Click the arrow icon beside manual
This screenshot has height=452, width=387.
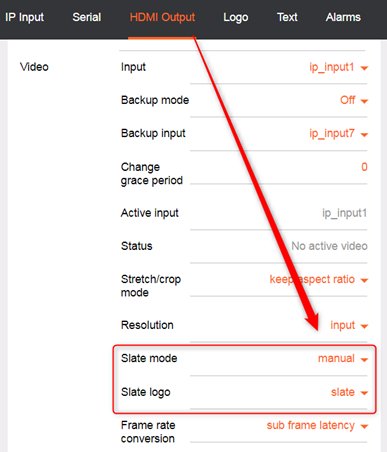tap(364, 360)
